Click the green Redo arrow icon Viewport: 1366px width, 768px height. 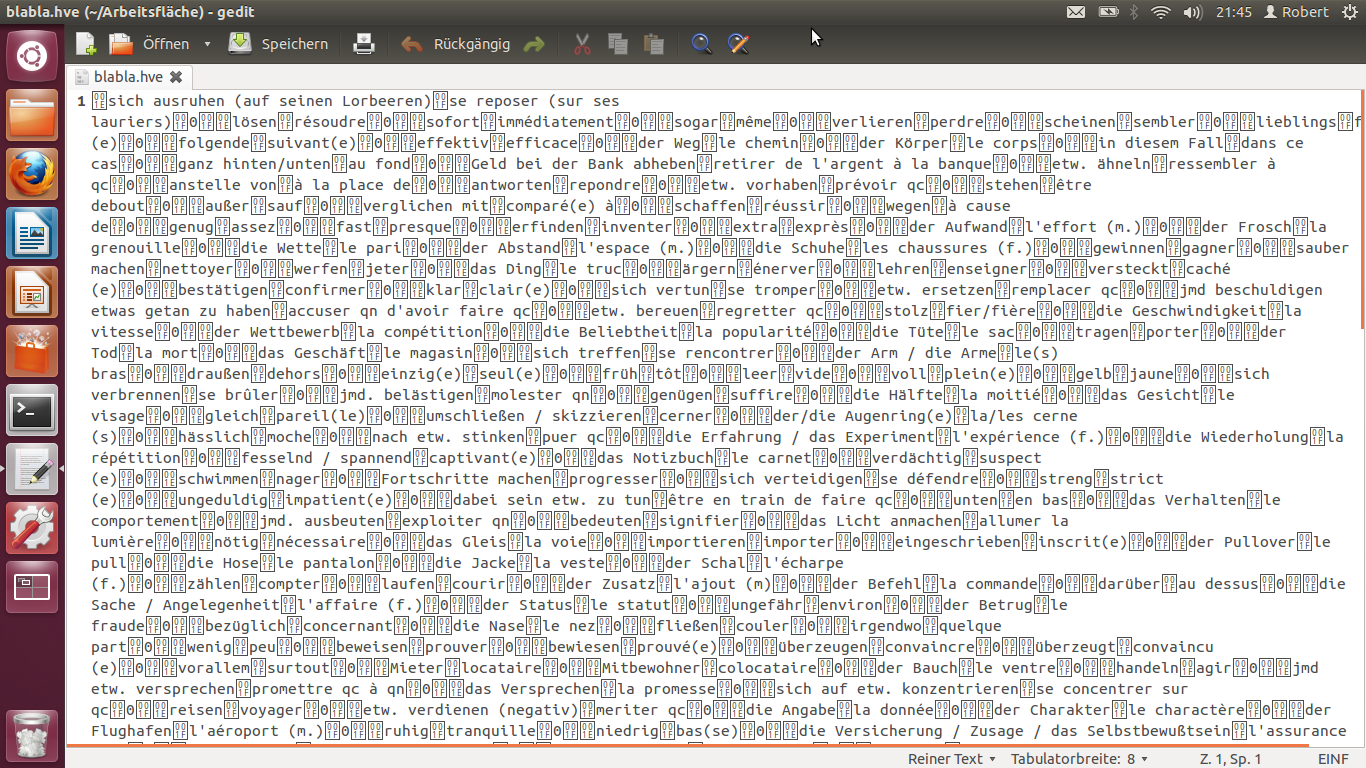[534, 44]
